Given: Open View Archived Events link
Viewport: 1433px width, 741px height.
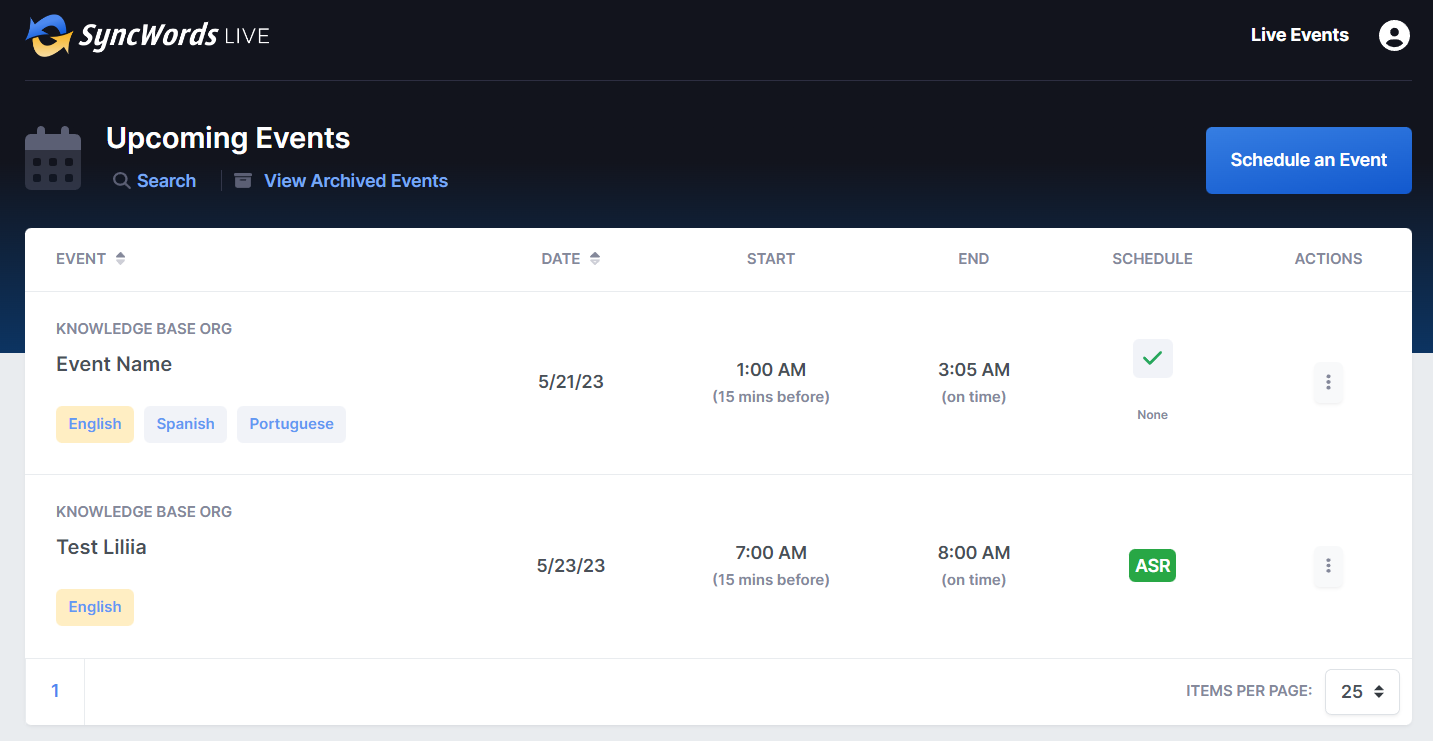Looking at the screenshot, I should coord(355,181).
